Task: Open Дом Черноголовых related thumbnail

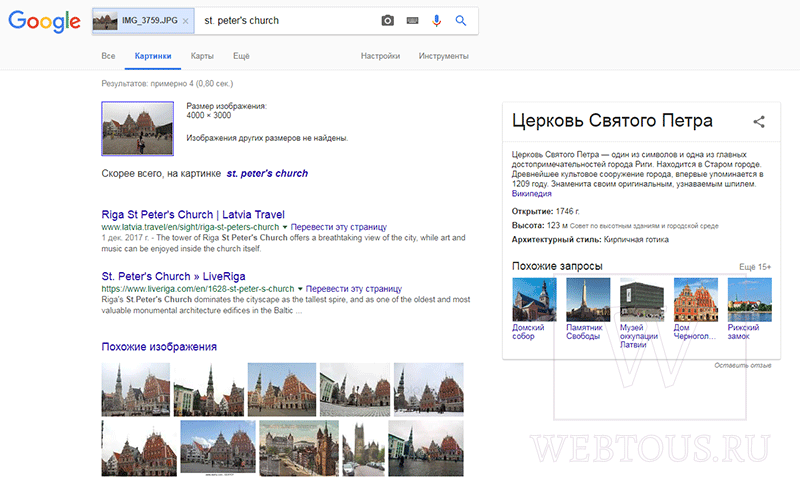Action: click(x=696, y=299)
